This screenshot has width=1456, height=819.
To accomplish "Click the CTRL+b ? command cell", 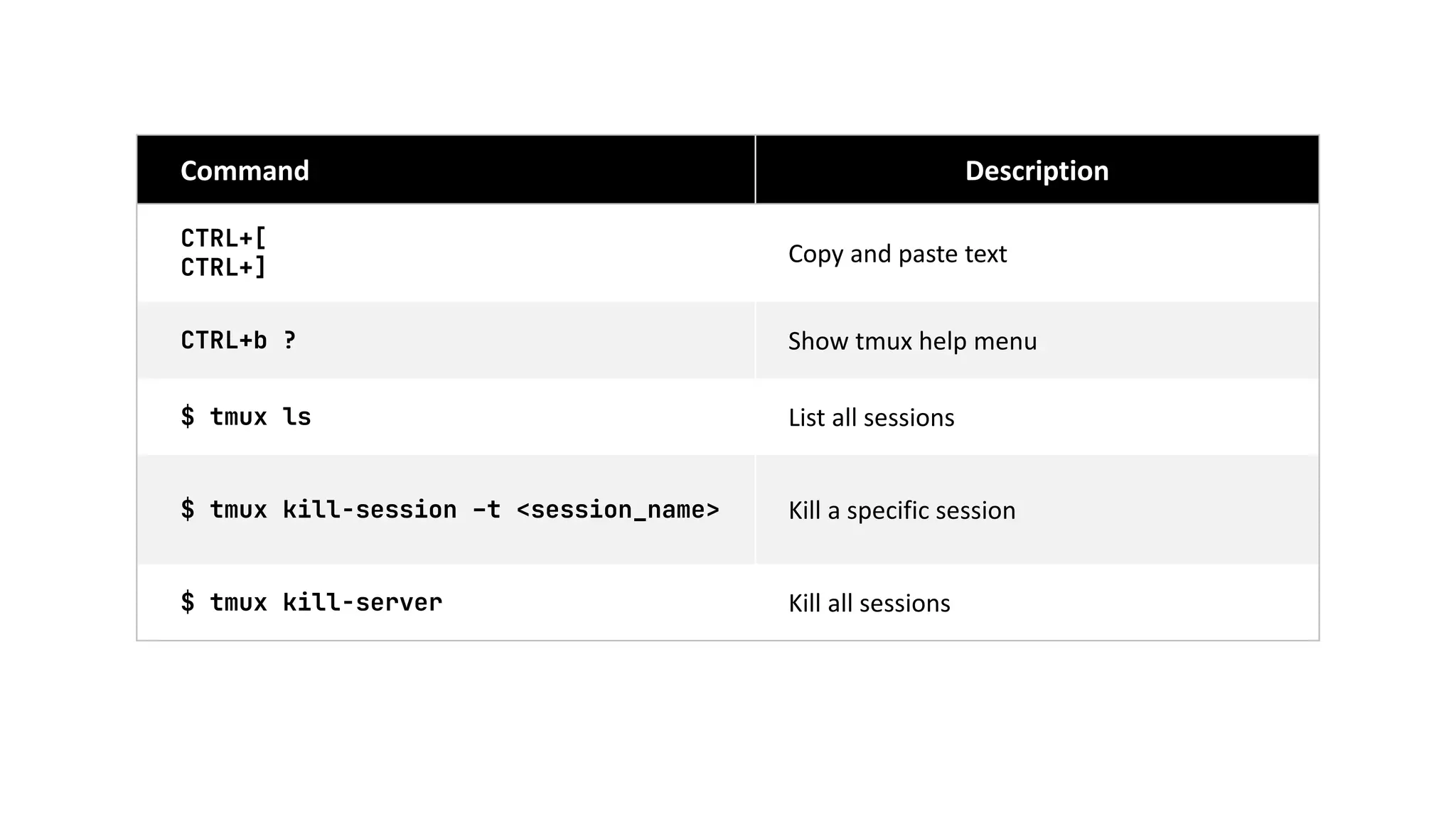I will click(238, 341).
